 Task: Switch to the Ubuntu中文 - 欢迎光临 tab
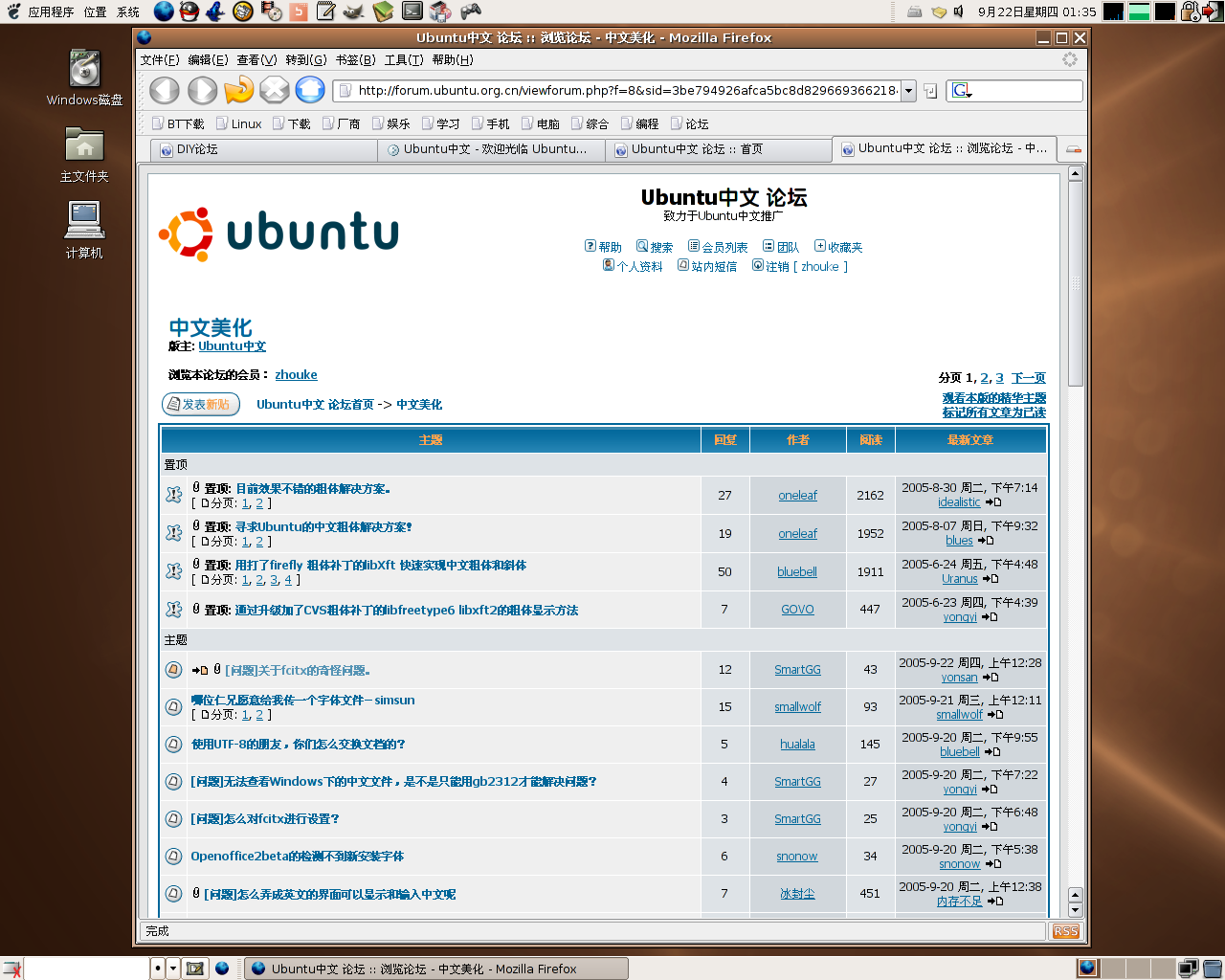(x=492, y=149)
